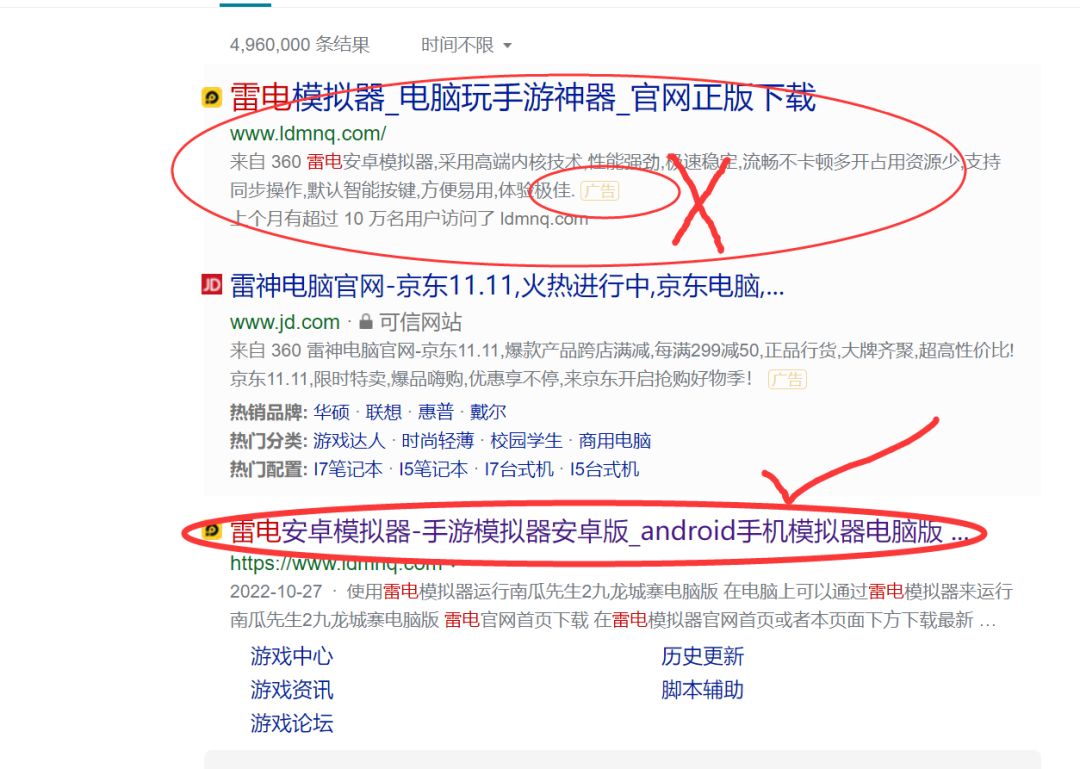Open the www.ldmnq.com/ green URL

tap(308, 133)
